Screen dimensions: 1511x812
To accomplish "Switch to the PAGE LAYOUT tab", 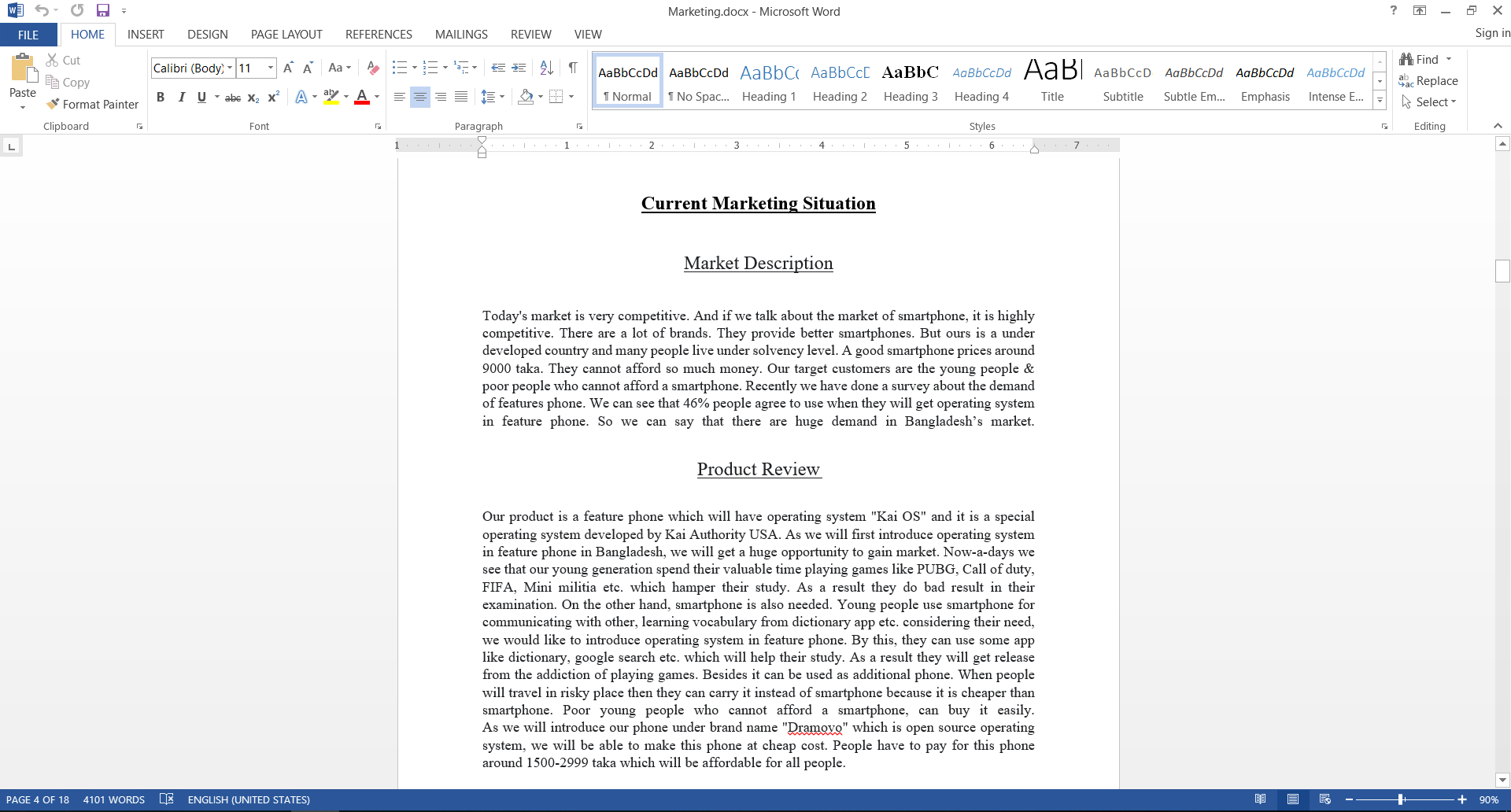I will pos(286,35).
